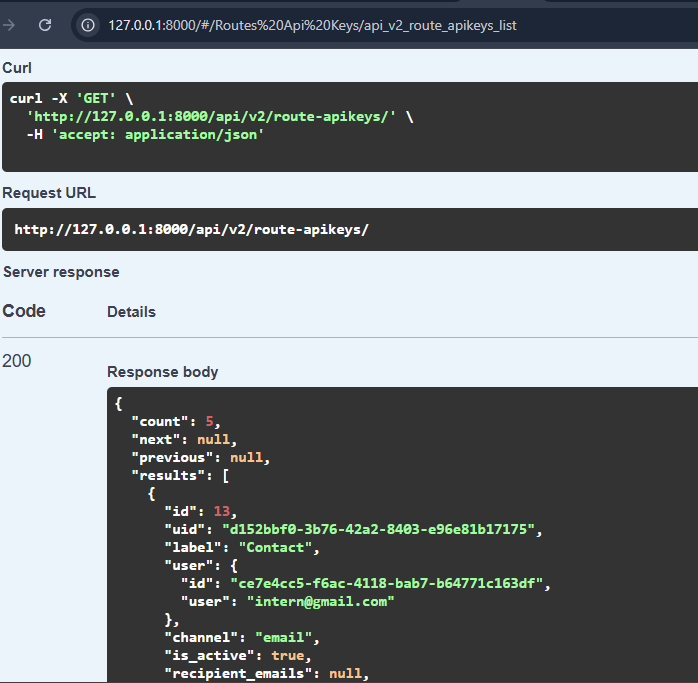
Task: Click the 200 status code
Action: pos(16,361)
